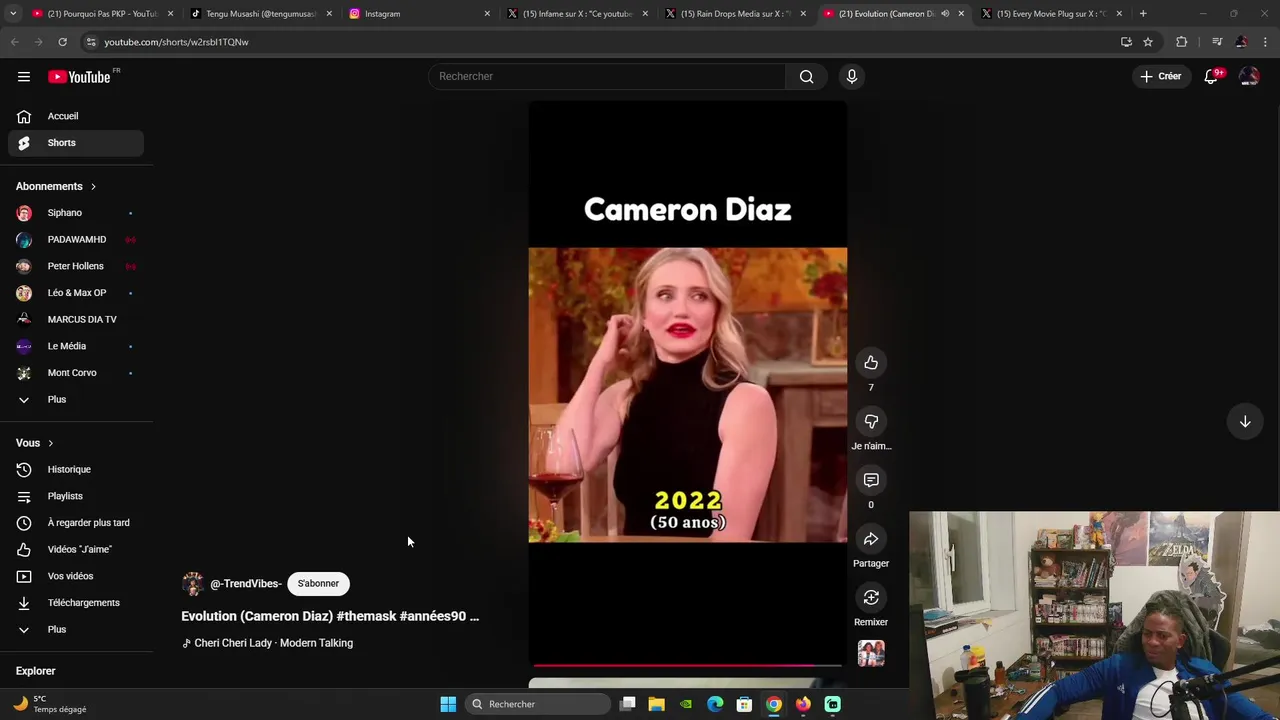Mute the Evolution tab audio icon
This screenshot has width=1280, height=720.
(945, 14)
